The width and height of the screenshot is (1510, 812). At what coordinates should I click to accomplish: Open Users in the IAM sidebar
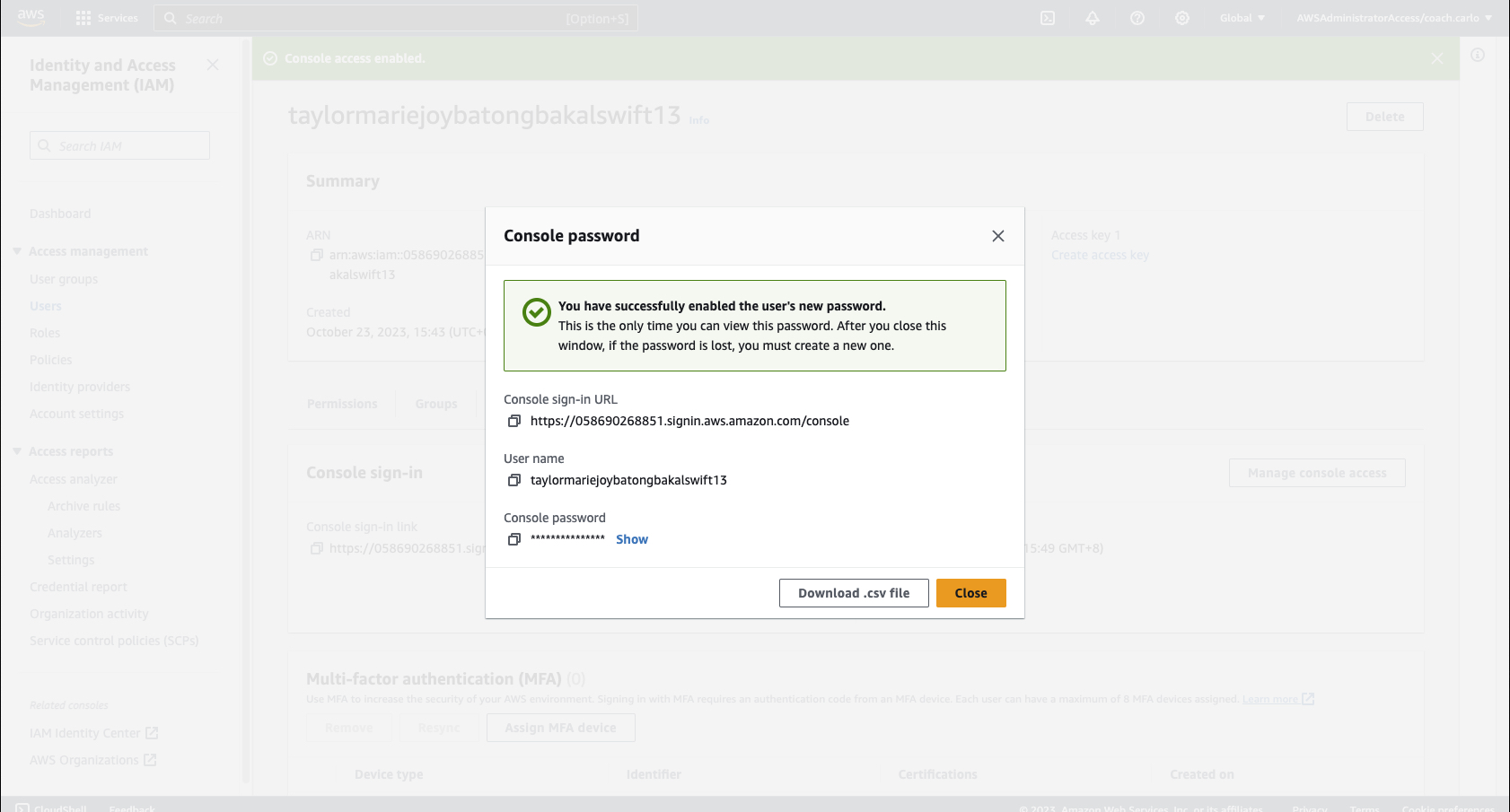(x=46, y=306)
